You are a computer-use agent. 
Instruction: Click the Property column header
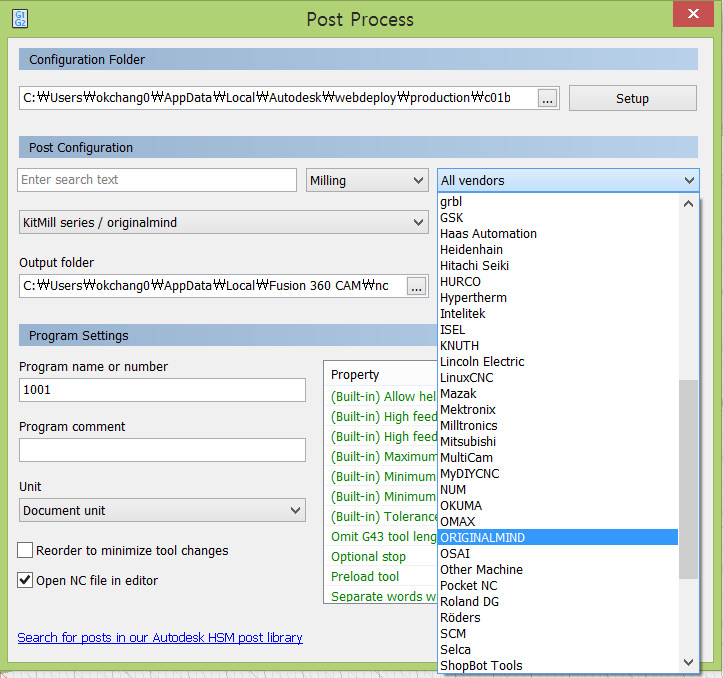click(x=380, y=375)
